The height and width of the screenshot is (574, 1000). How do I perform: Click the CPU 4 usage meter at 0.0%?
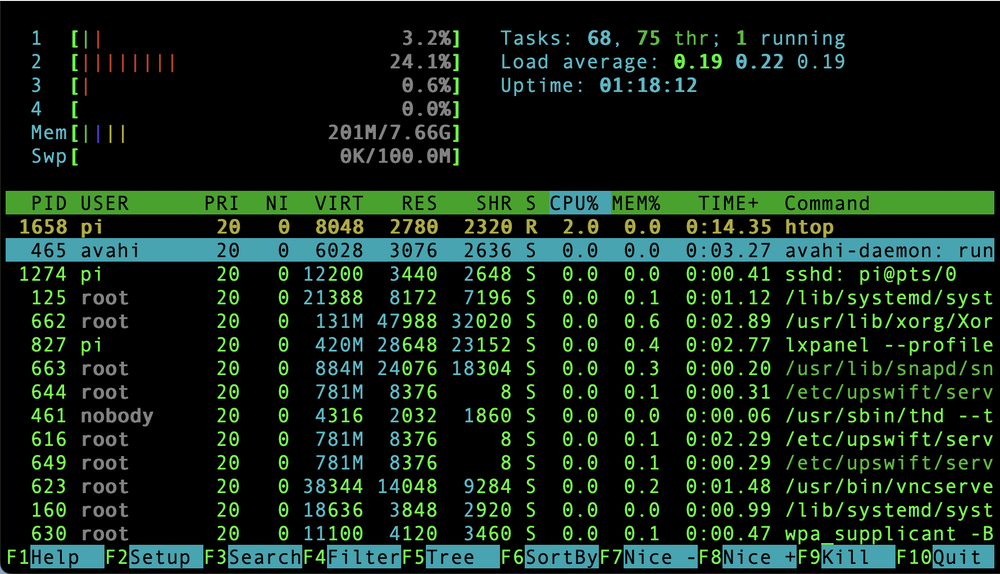246,109
